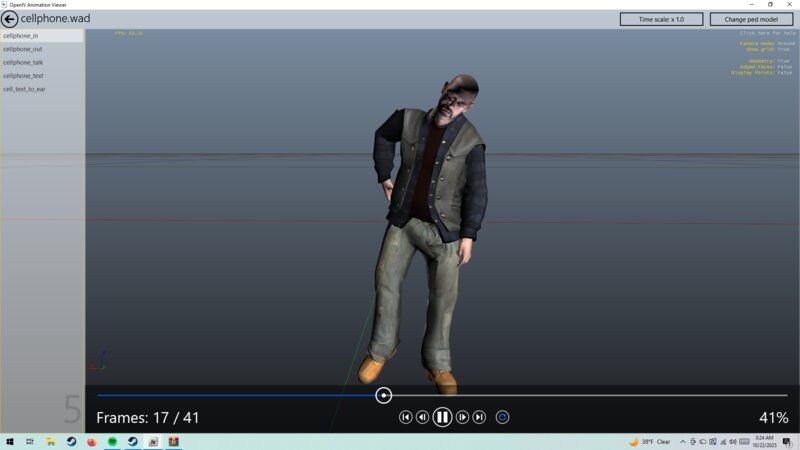Click the Change ped model button
The width and height of the screenshot is (800, 450).
750,19
